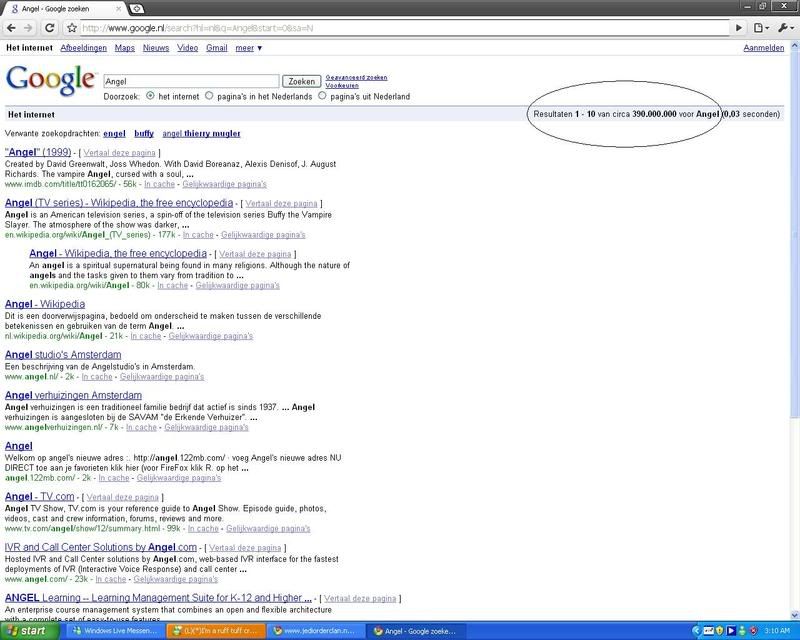Open 'Angel verhuizingen Amsterdam' result
This screenshot has height=640, width=800.
pyautogui.click(x=73, y=395)
